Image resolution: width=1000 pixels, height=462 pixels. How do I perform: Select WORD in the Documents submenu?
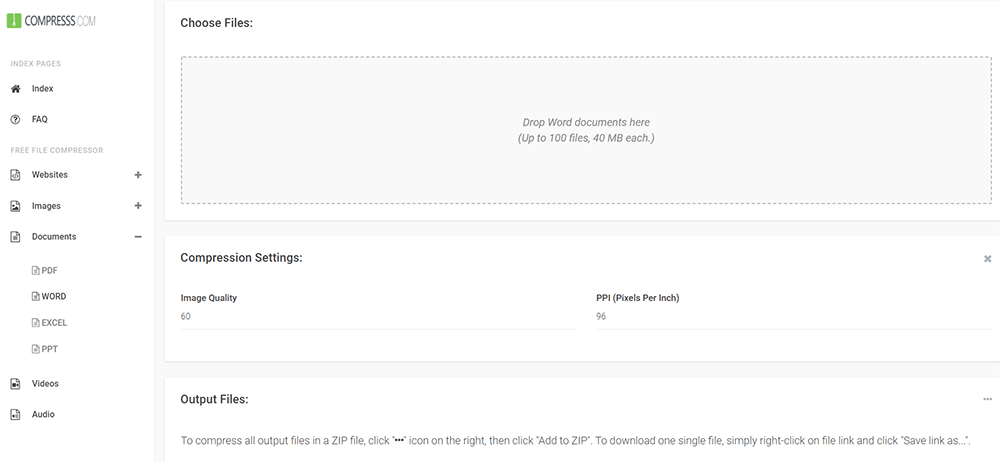coord(49,297)
